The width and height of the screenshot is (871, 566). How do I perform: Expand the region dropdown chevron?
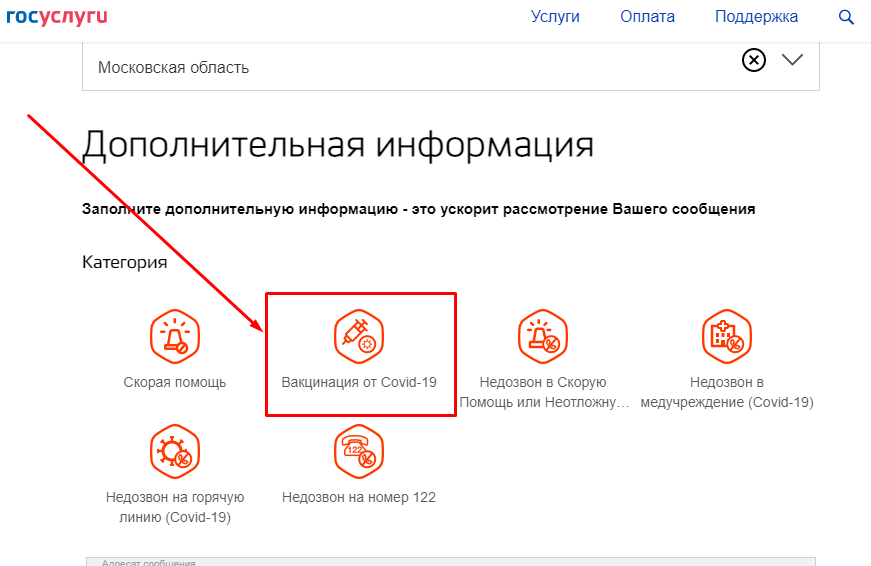tap(792, 60)
